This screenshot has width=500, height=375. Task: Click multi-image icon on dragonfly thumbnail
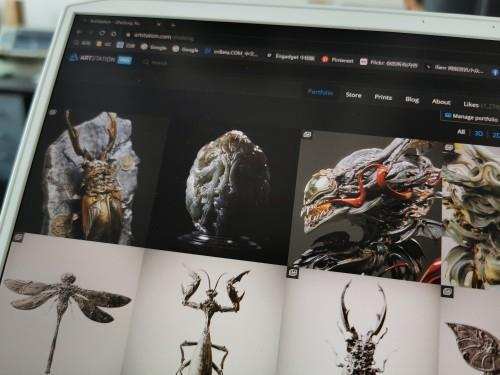19,237
